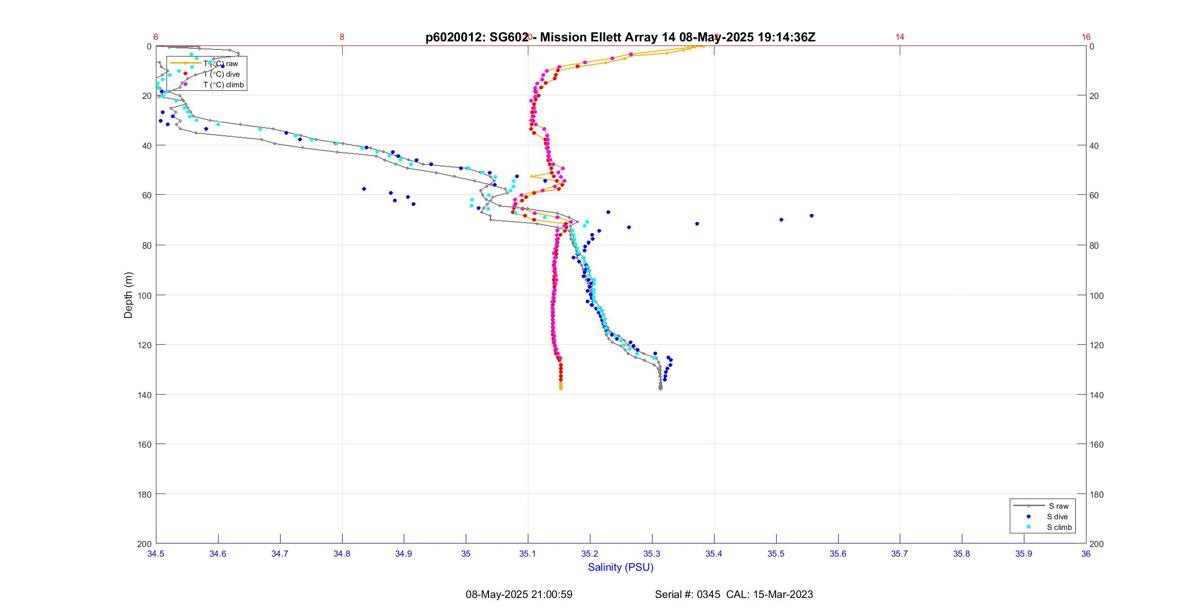Click right depth axis tick '100'
The height and width of the screenshot is (611, 1200).
1099,295
